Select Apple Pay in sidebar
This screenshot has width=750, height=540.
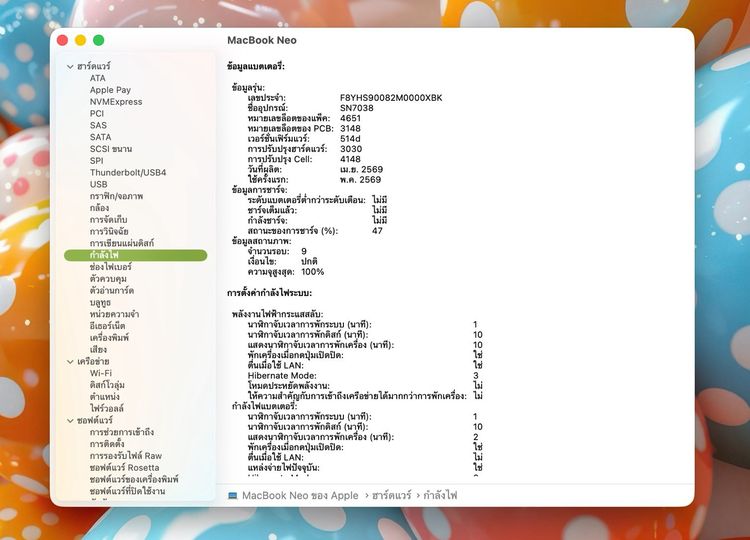pyautogui.click(x=110, y=90)
